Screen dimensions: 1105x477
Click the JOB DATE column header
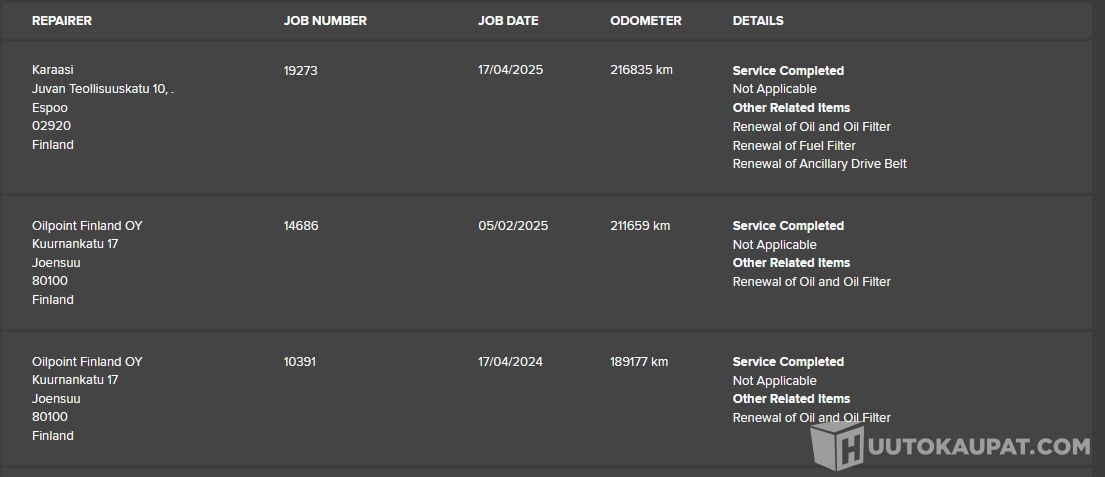point(508,21)
